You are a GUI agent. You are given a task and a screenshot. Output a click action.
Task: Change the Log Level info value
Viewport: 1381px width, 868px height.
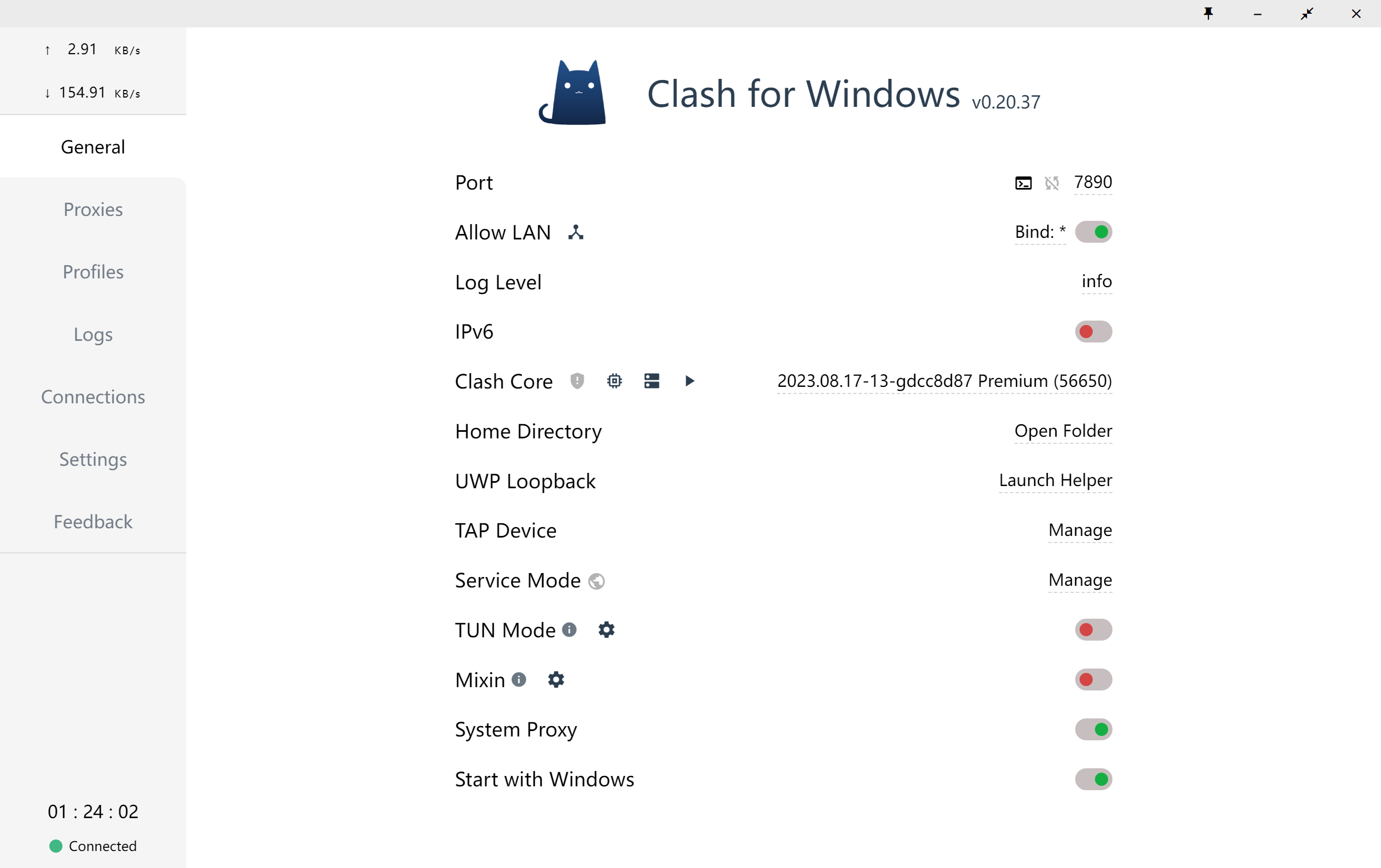point(1096,282)
